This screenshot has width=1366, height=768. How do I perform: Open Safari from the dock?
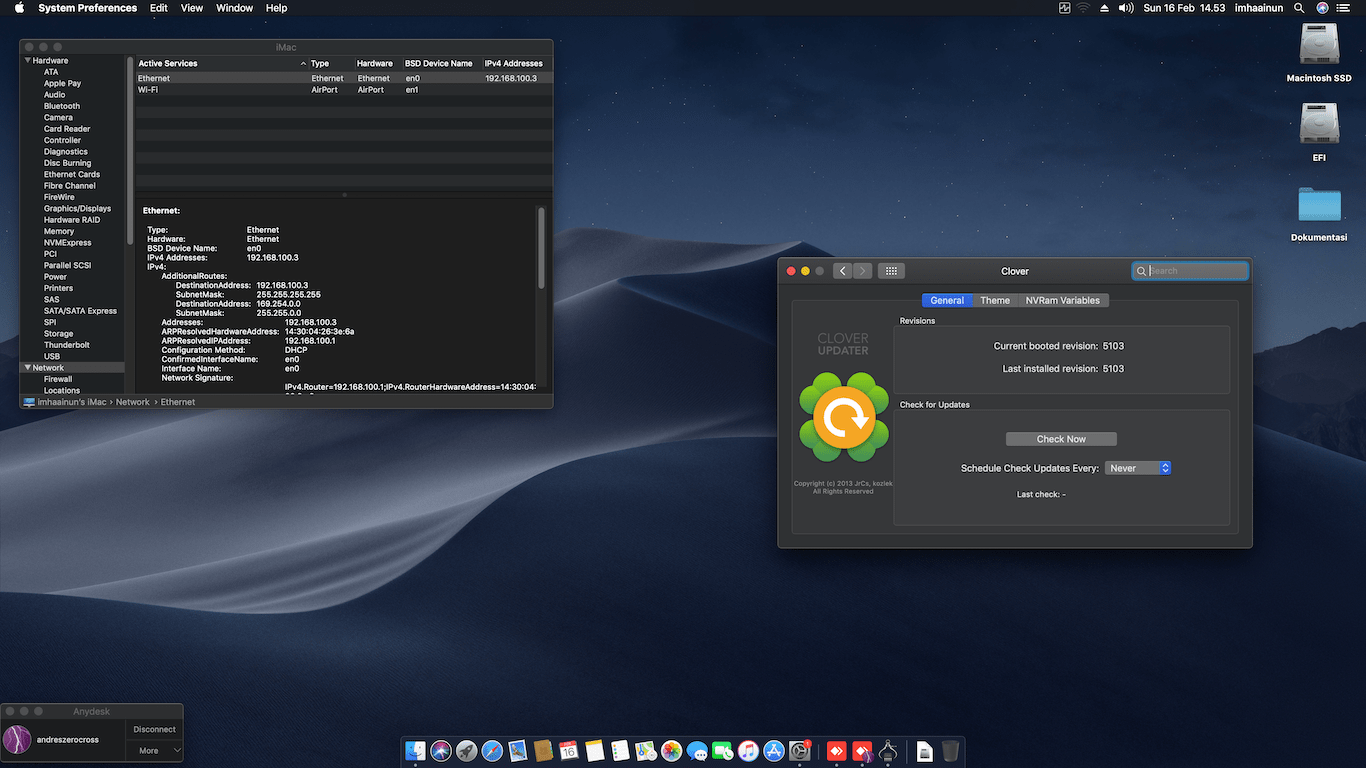point(492,751)
